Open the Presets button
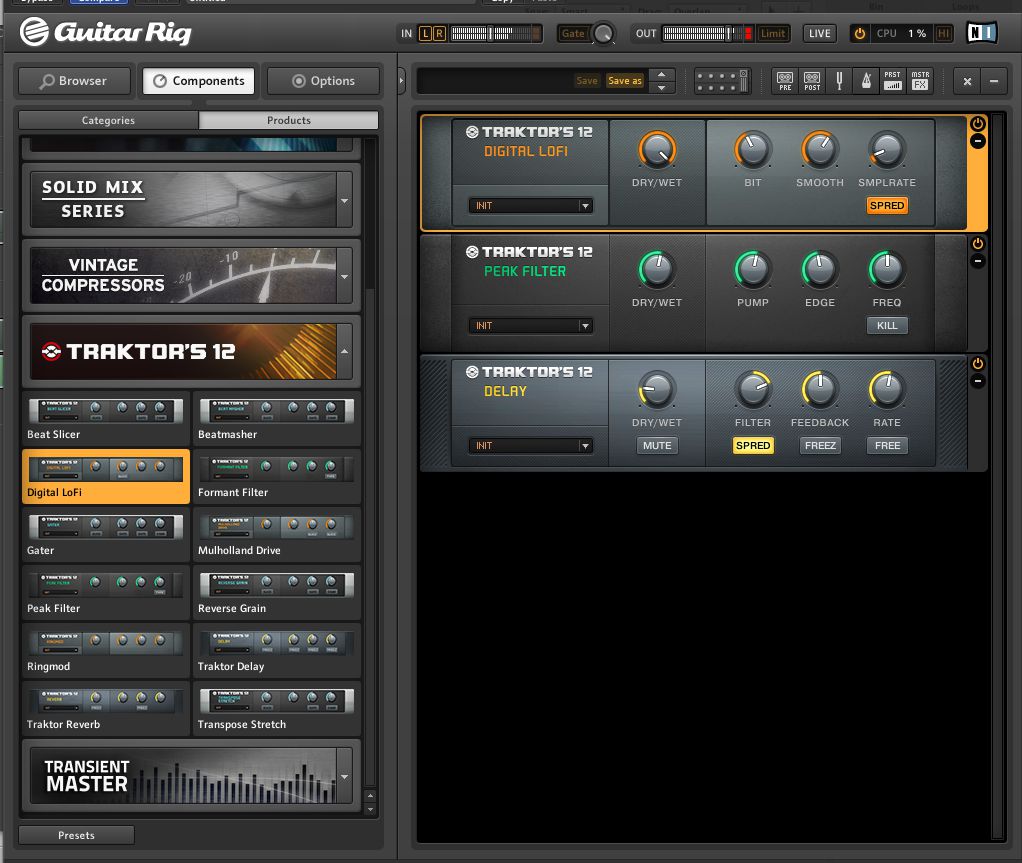This screenshot has width=1022, height=863. point(76,835)
